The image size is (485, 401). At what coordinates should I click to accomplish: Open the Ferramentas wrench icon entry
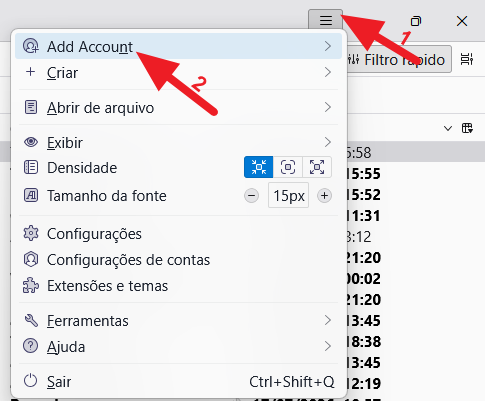31,321
